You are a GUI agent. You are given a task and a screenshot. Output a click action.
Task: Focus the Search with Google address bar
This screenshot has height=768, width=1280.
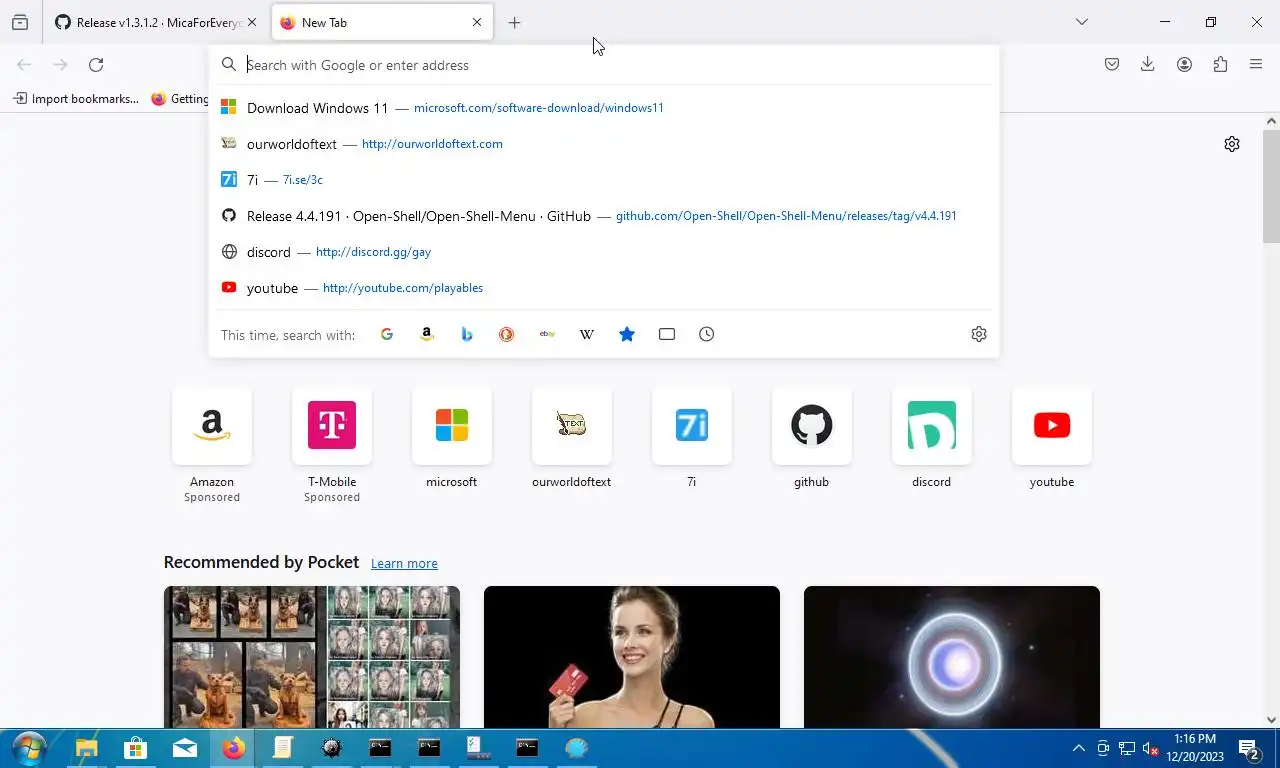coord(604,65)
